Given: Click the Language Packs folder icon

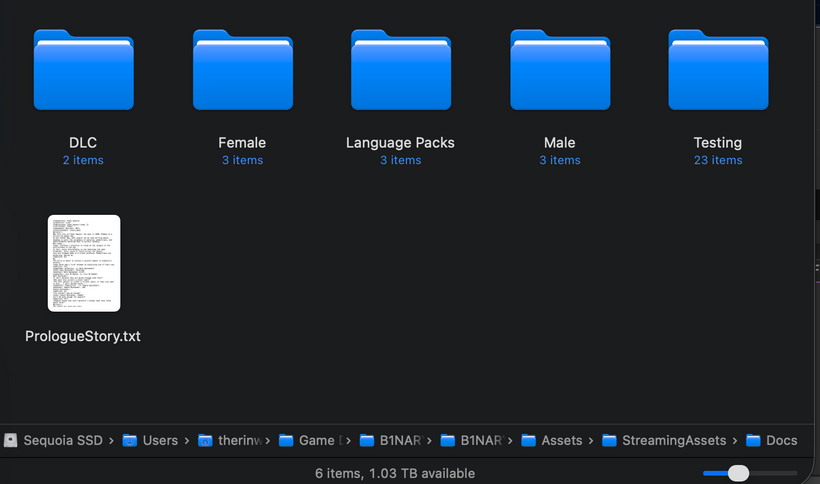Looking at the screenshot, I should pos(400,70).
